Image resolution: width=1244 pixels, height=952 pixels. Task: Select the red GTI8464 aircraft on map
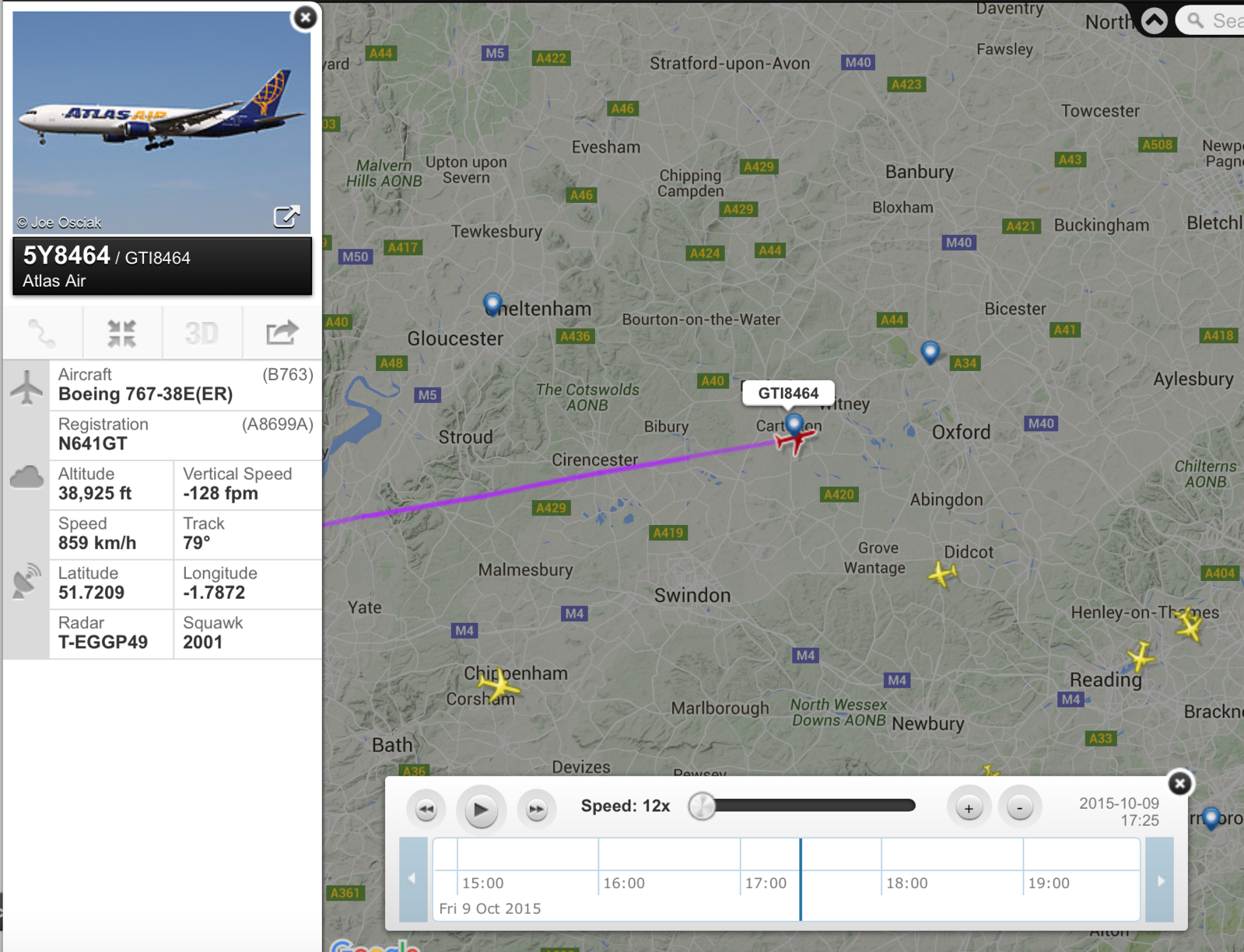pyautogui.click(x=795, y=441)
